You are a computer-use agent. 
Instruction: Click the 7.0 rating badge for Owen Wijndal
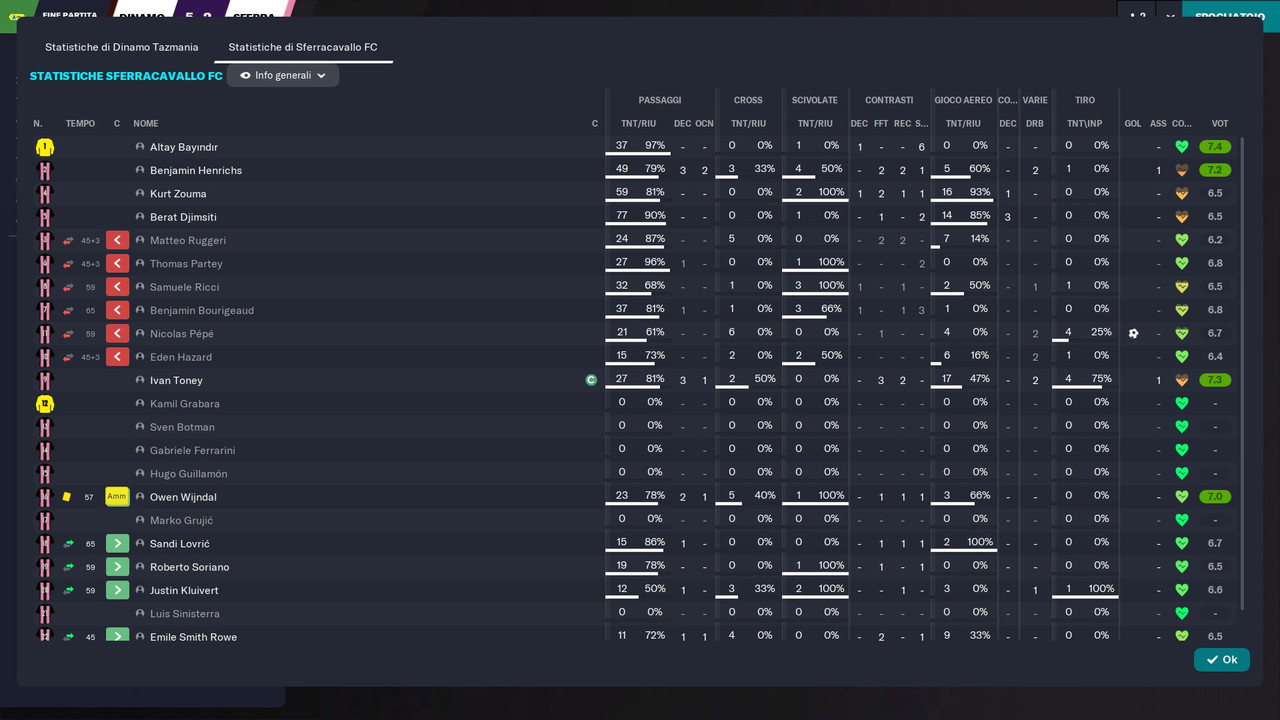pos(1215,497)
